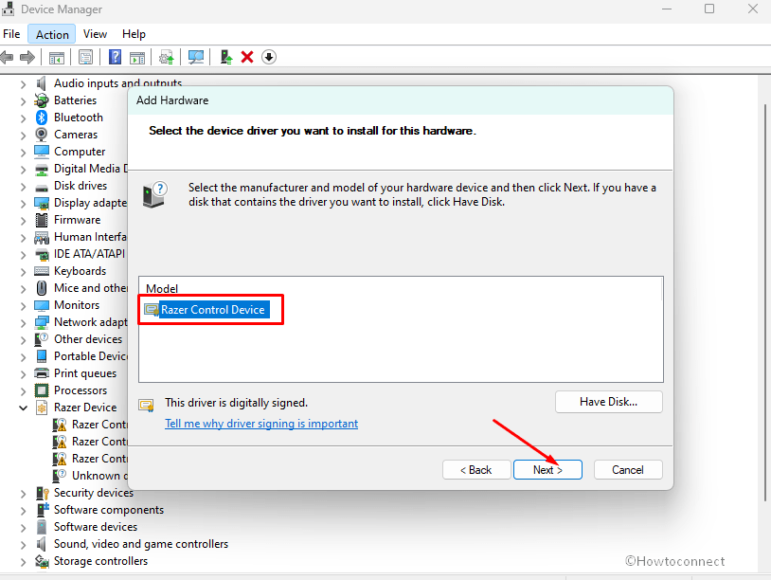Click the Scan for hardware changes icon
Image resolution: width=771 pixels, height=580 pixels.
pos(196,58)
